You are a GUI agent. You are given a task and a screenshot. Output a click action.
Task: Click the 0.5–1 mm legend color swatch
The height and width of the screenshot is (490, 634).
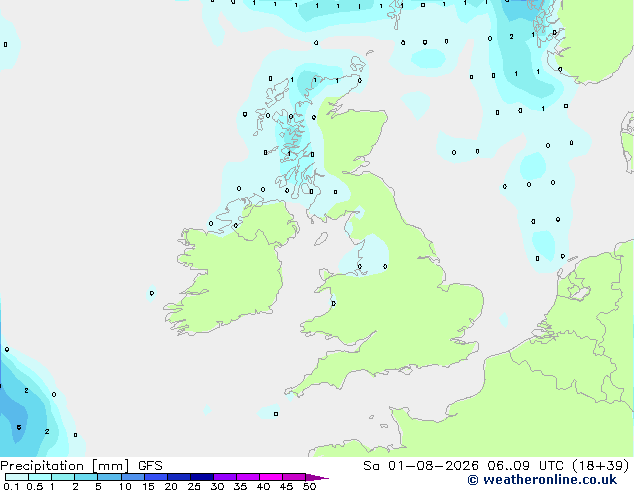click(40, 477)
